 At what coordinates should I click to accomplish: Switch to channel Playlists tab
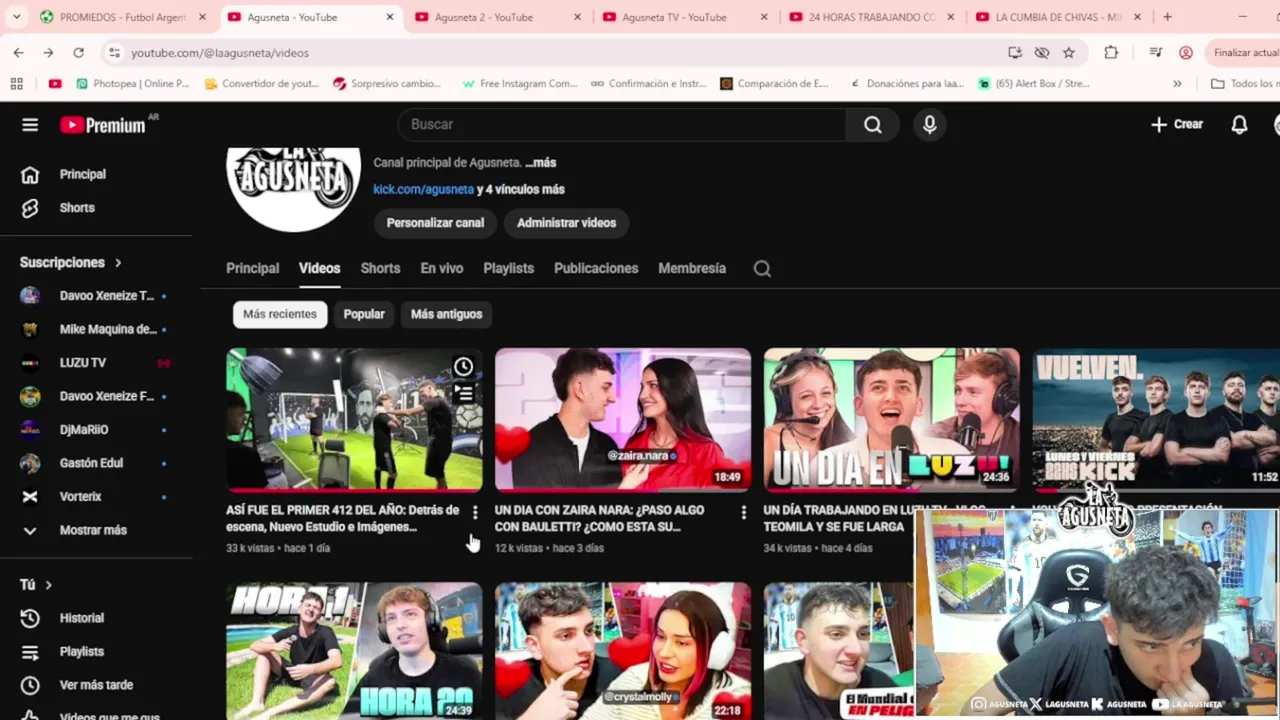coord(508,268)
